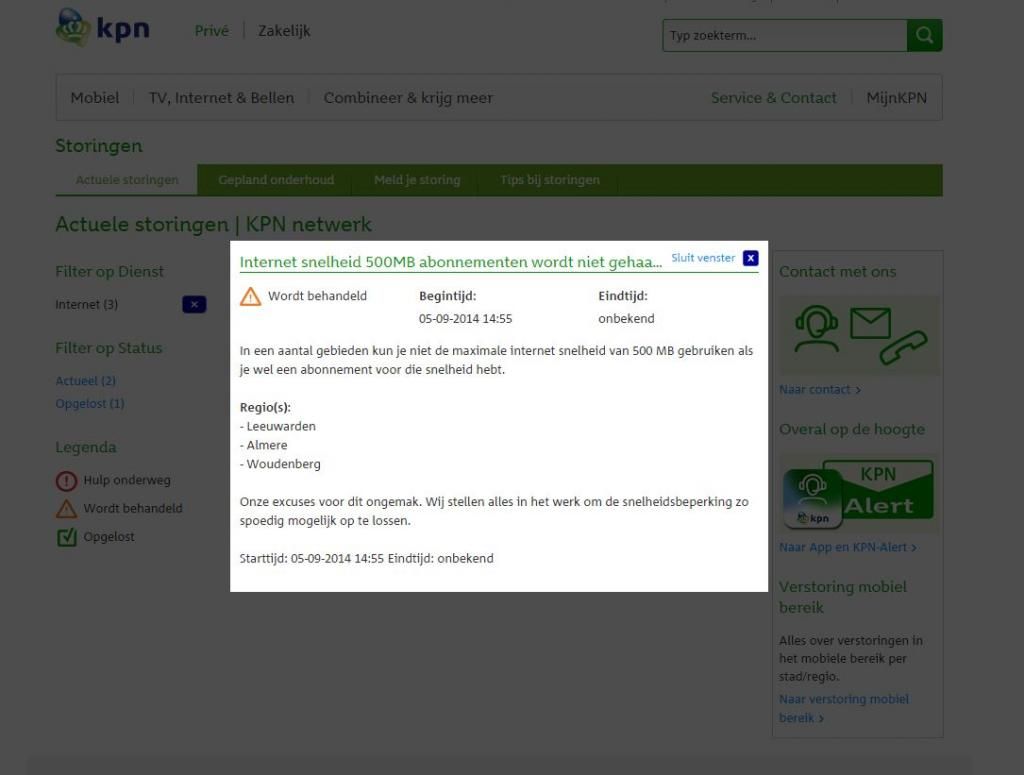The width and height of the screenshot is (1024, 775).
Task: Remove the Internet (3) filter
Action: (x=194, y=304)
